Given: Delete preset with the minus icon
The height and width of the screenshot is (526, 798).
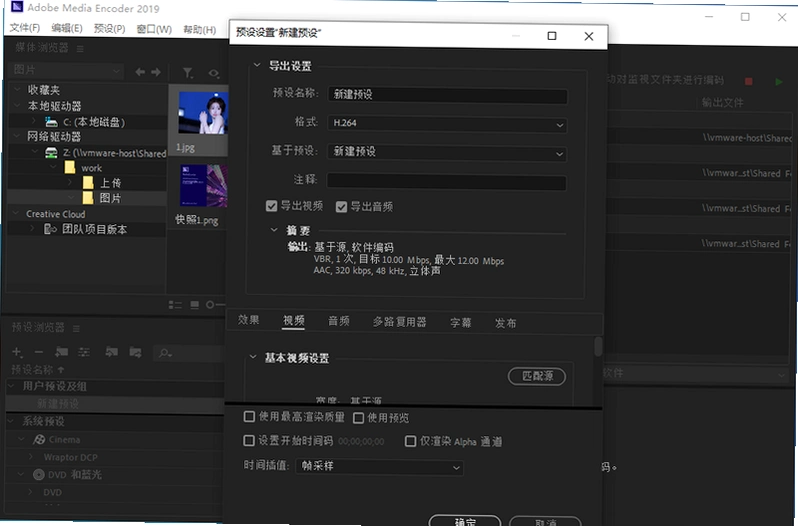Looking at the screenshot, I should click(x=39, y=352).
